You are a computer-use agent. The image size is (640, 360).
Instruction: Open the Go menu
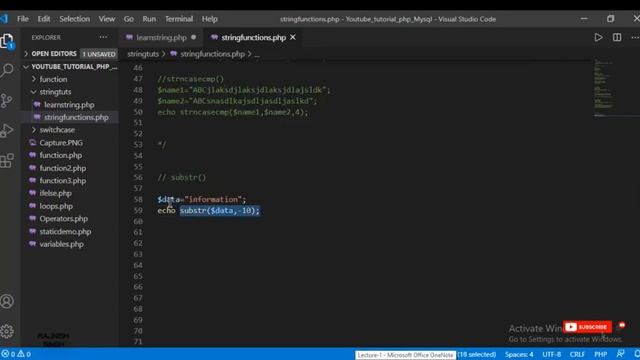(129, 19)
